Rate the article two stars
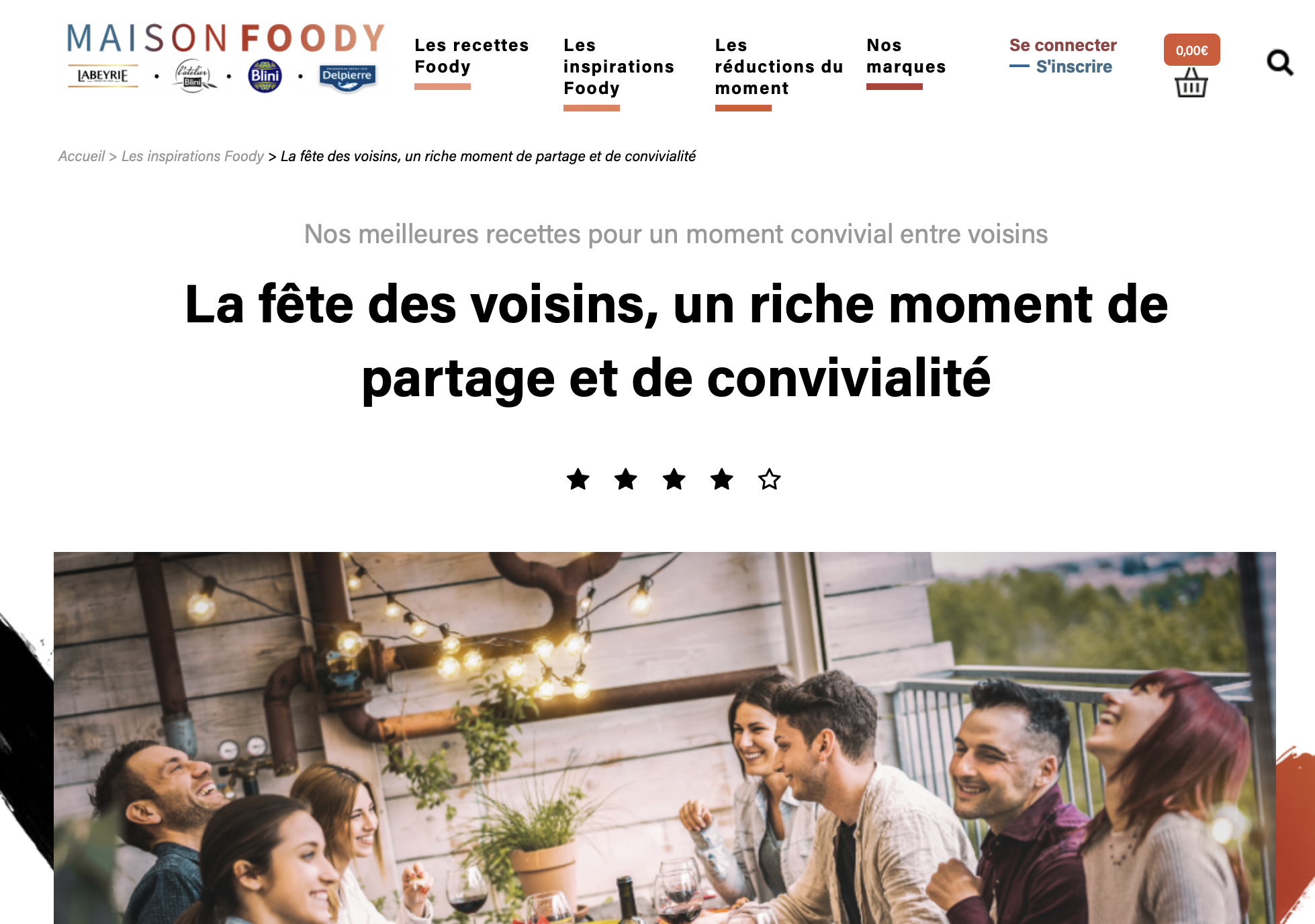The height and width of the screenshot is (924, 1315). click(626, 479)
